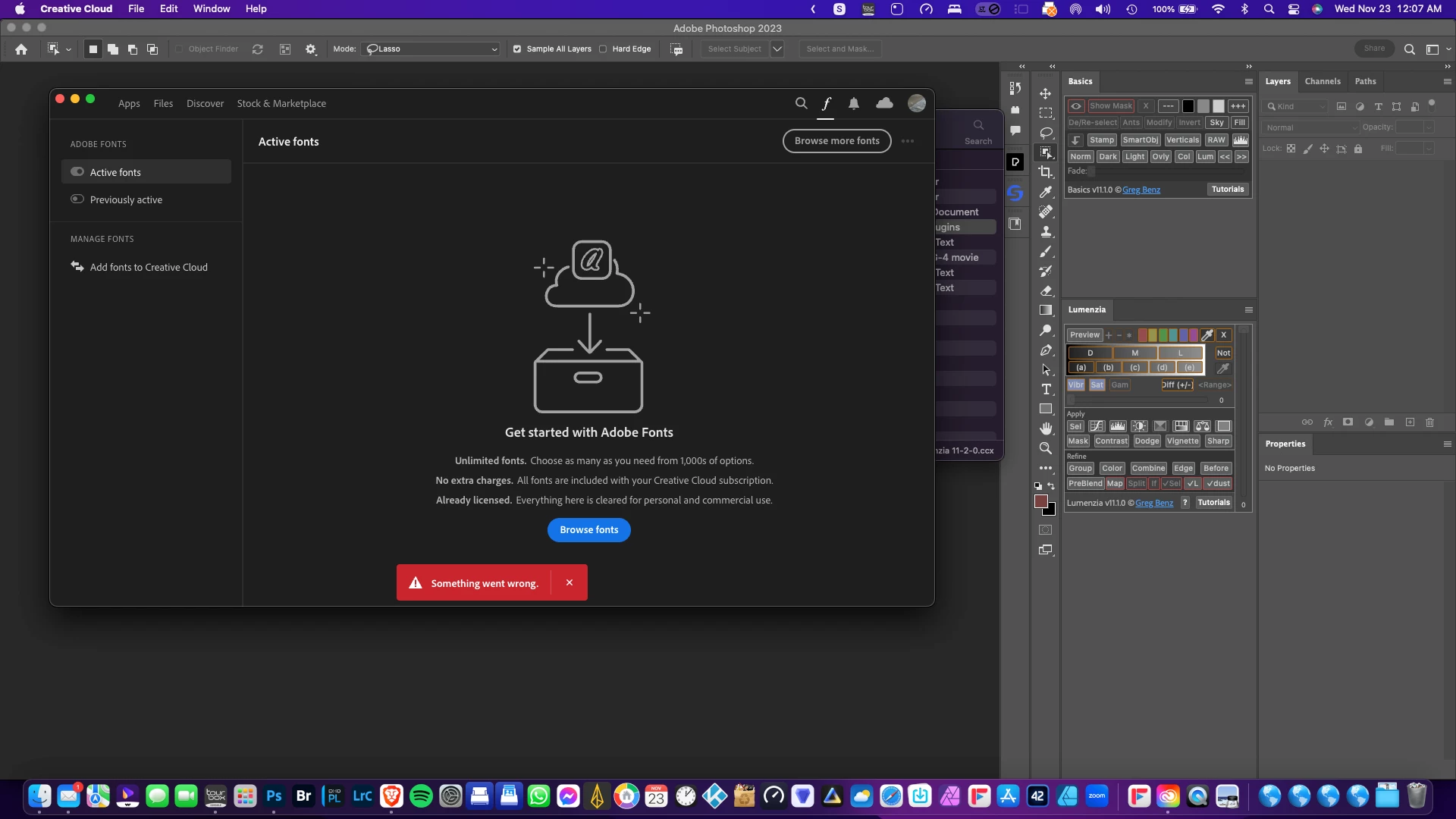Screen dimensions: 1456x819
Task: Open the Greg Benz link in Basics panel
Action: pyautogui.click(x=1141, y=190)
